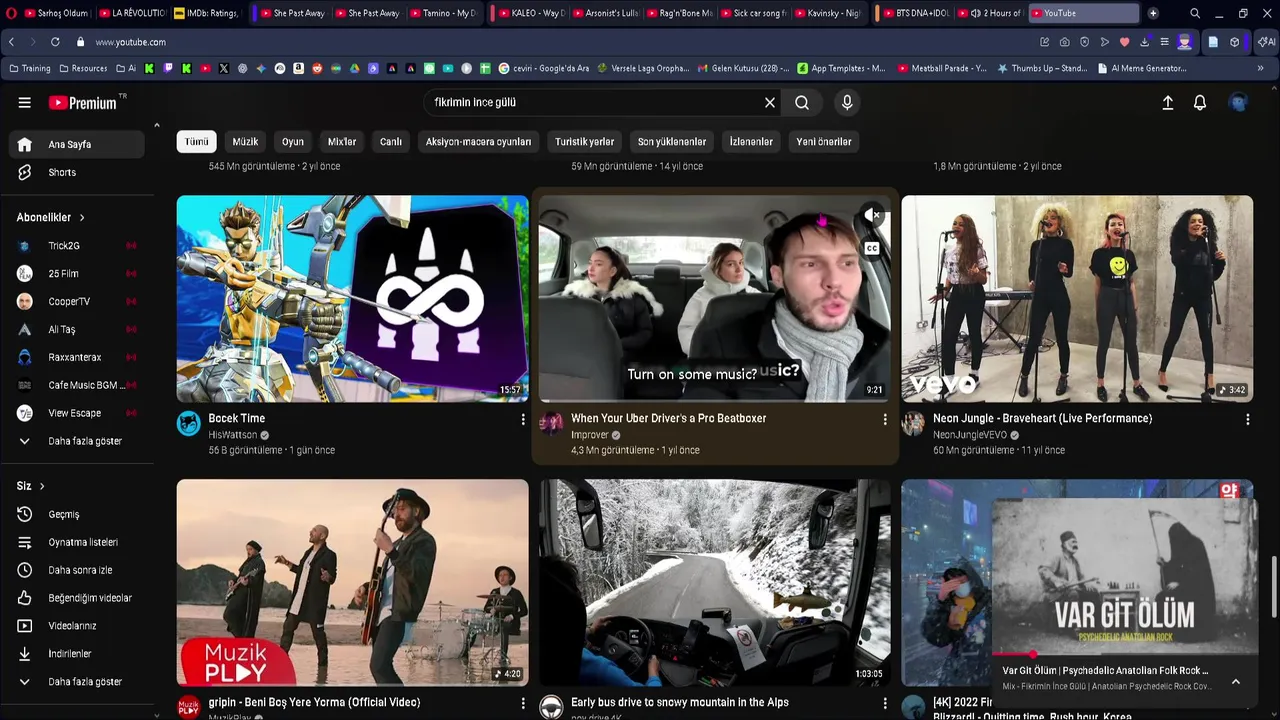Open the notifications bell
Screen dimensions: 1280x720
point(1200,102)
